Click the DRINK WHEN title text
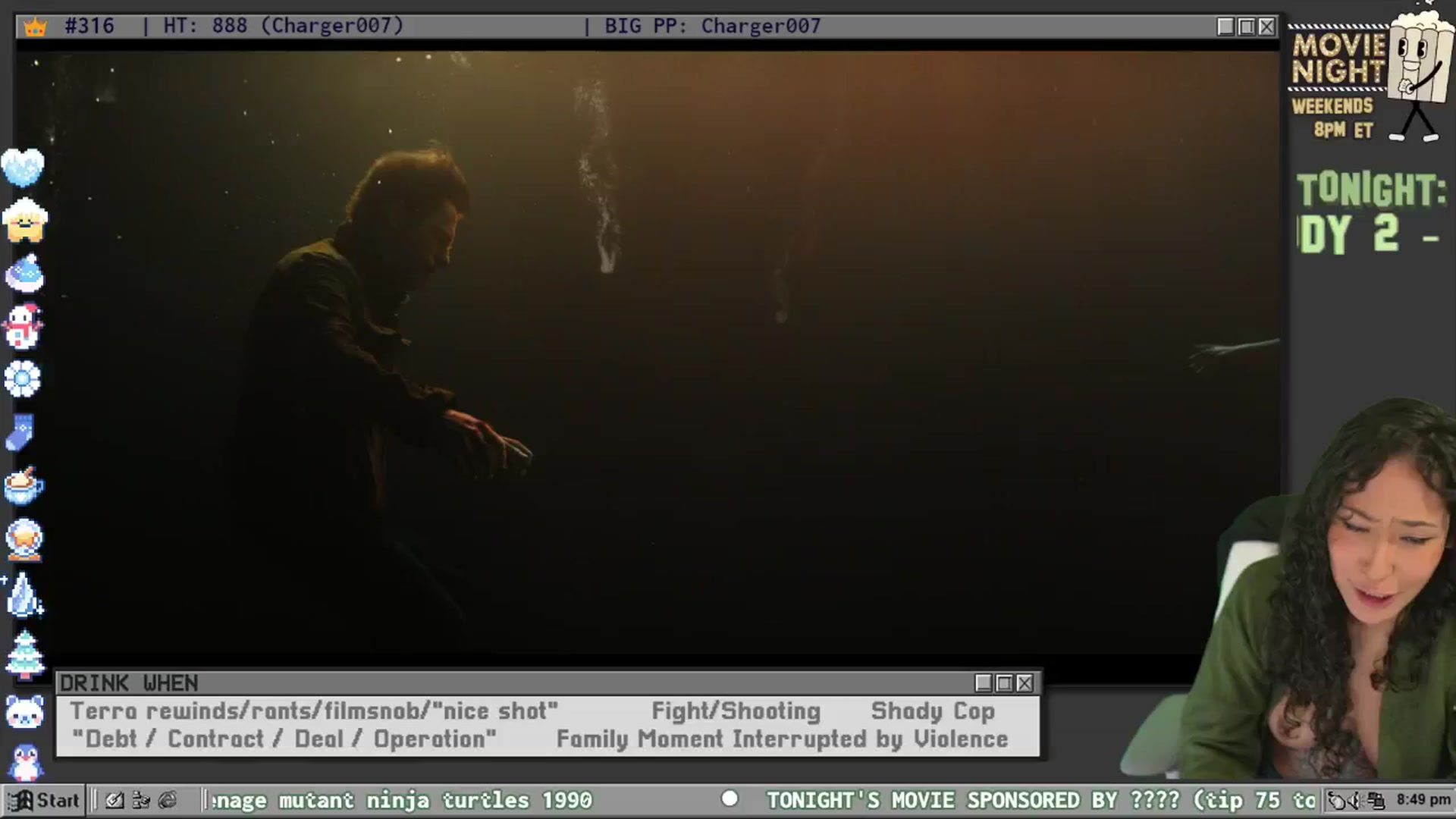 click(x=129, y=683)
